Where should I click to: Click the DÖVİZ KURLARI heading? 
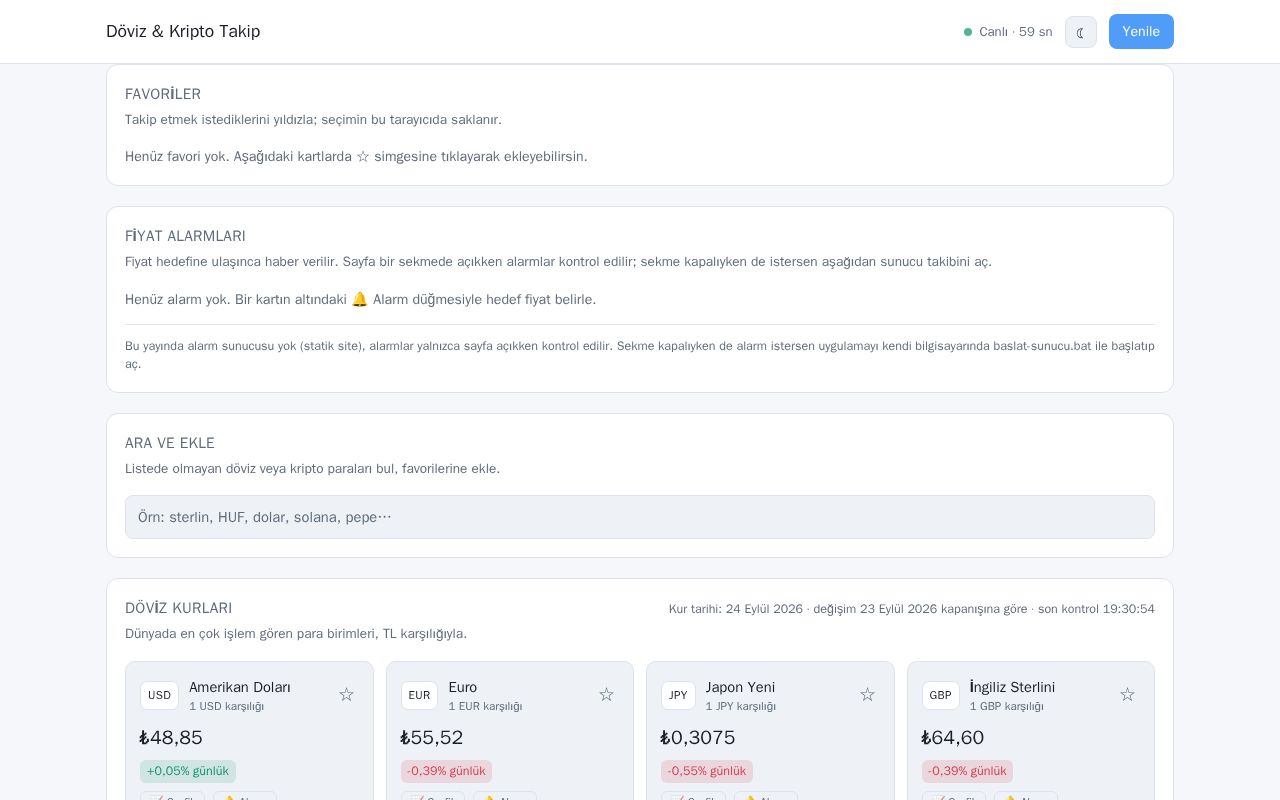(x=178, y=608)
